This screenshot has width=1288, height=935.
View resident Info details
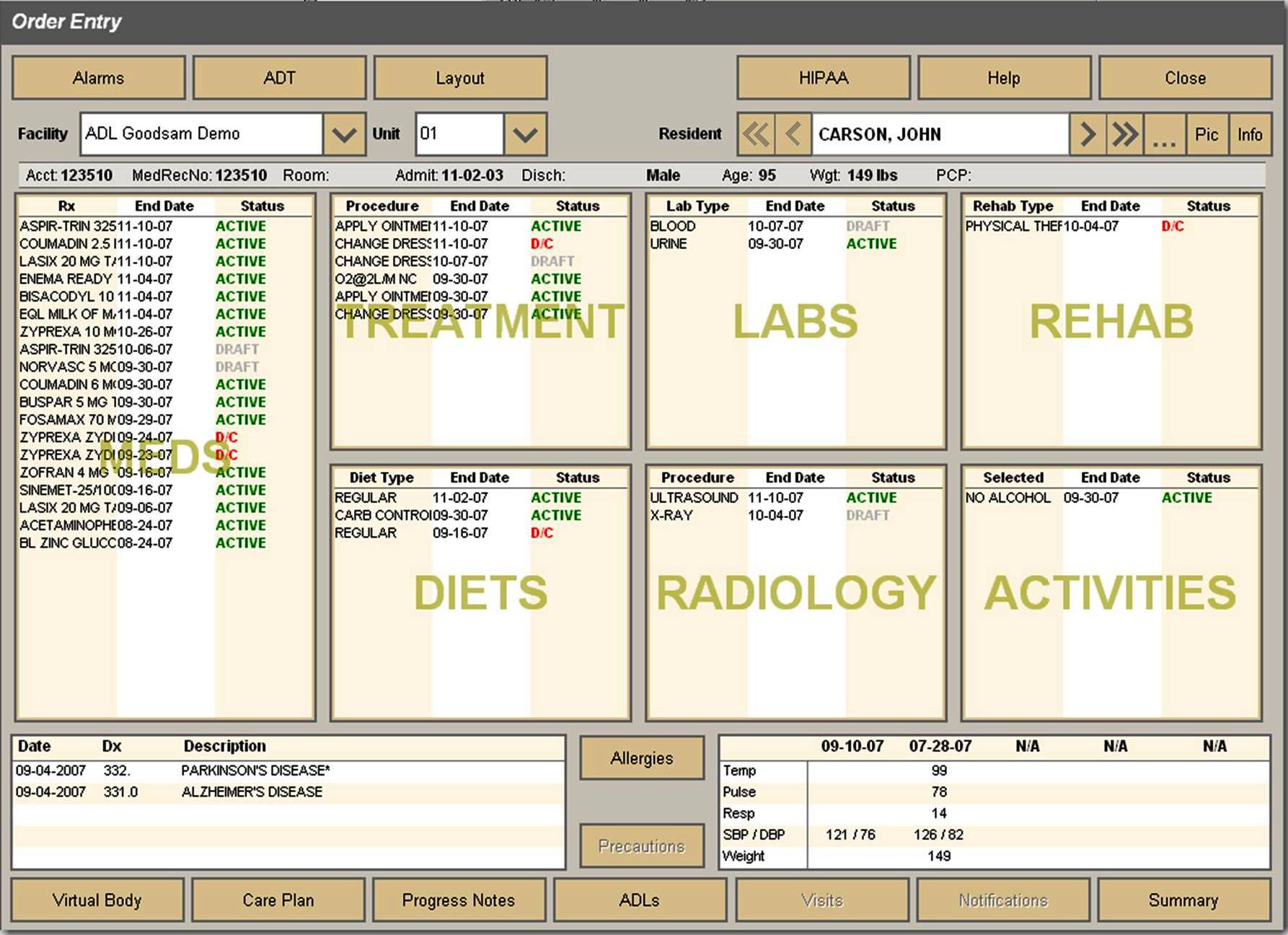click(x=1250, y=134)
